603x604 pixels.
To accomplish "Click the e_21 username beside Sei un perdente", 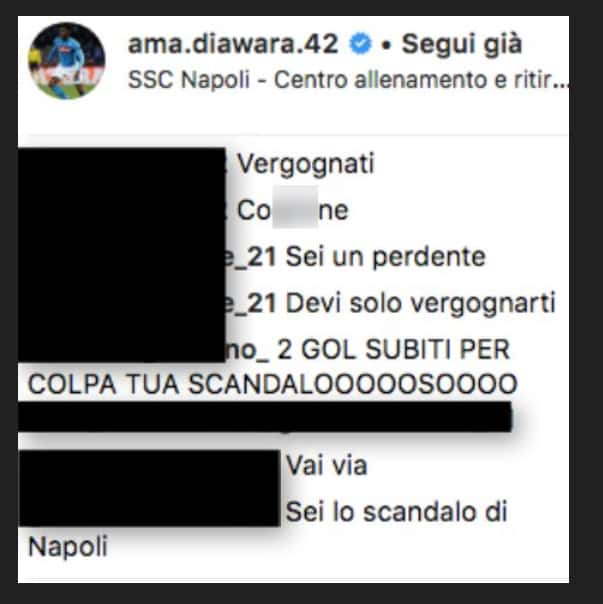I will point(251,257).
